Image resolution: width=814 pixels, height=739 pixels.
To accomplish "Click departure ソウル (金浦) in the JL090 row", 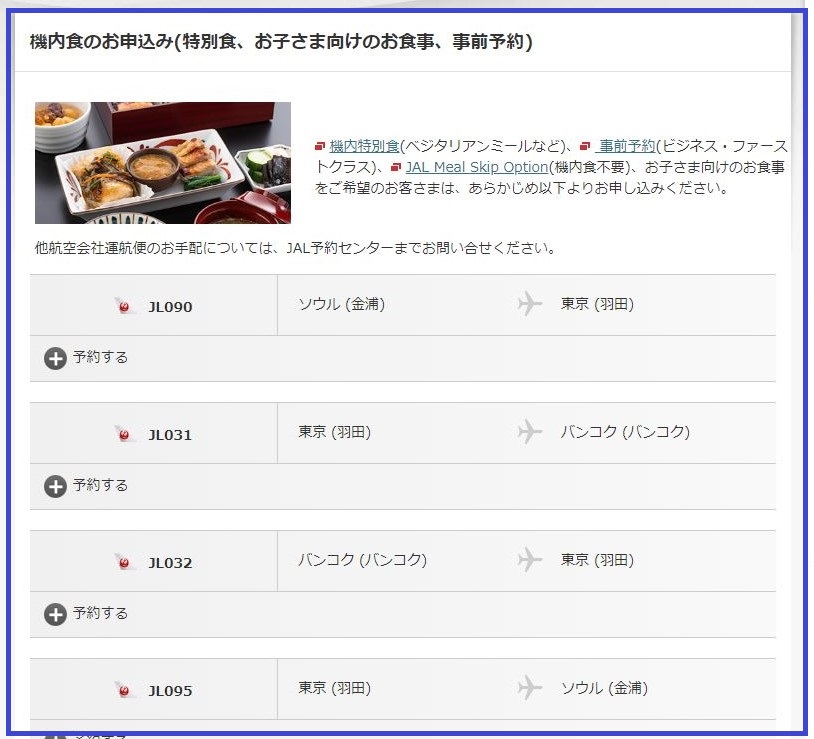I will 342,304.
